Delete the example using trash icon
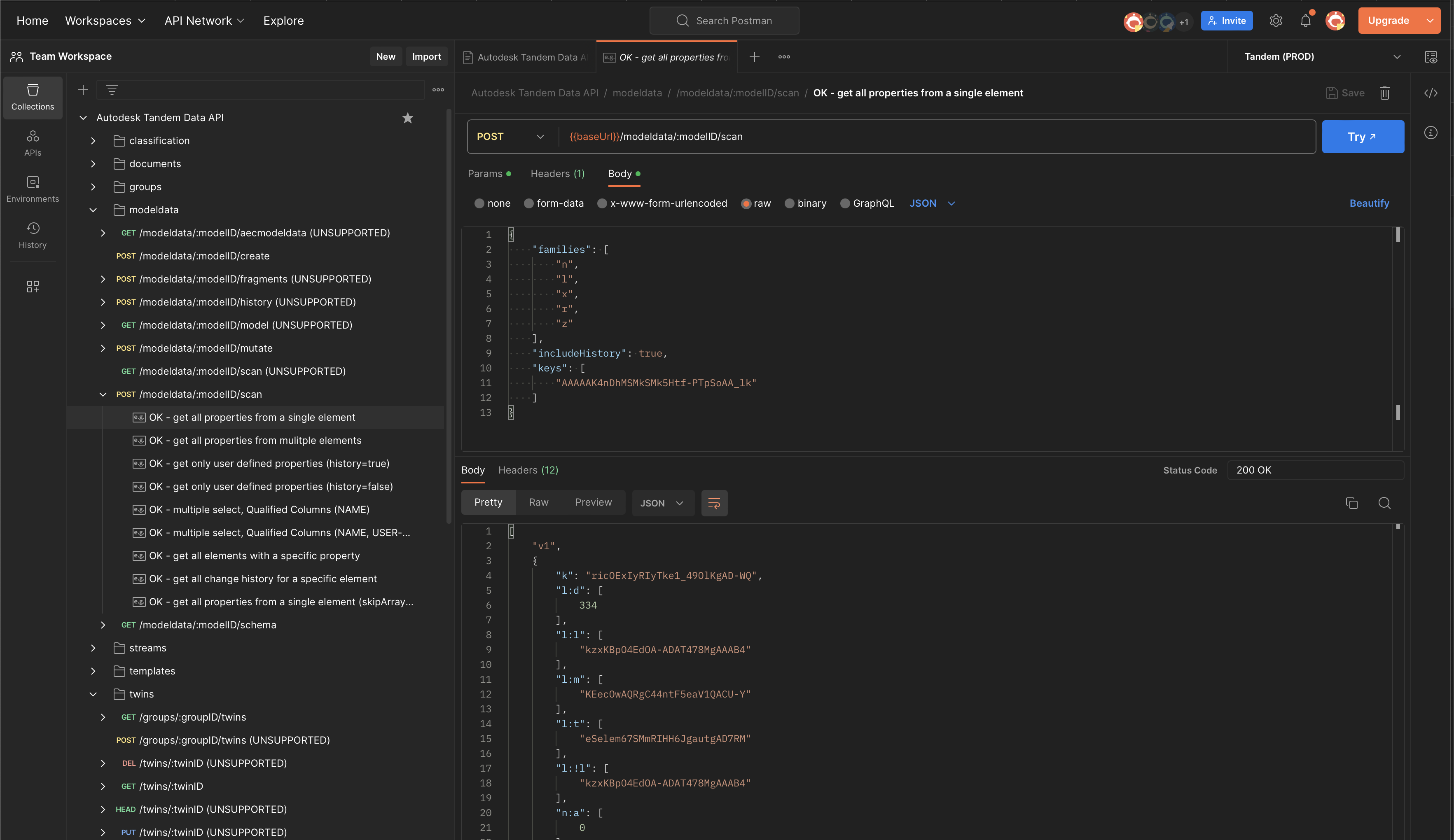The width and height of the screenshot is (1454, 840). pos(1384,93)
